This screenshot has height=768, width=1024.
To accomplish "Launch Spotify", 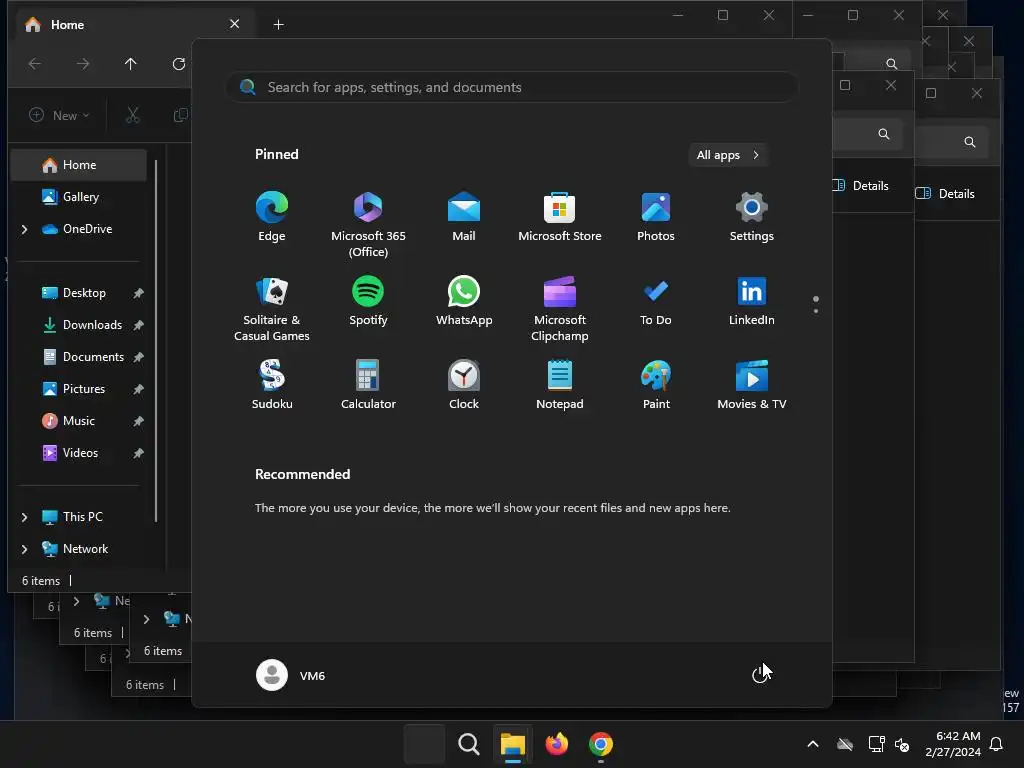I will click(368, 301).
